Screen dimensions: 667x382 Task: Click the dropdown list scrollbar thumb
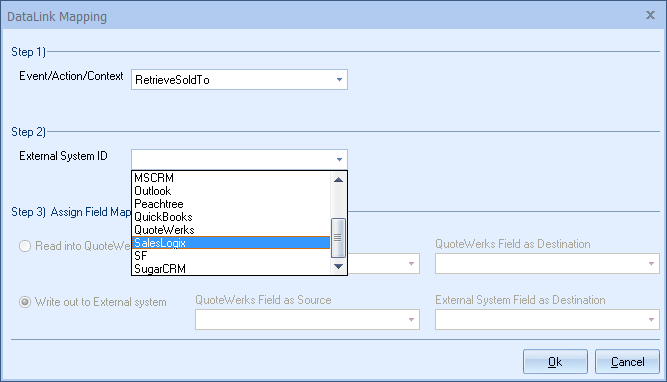tap(338, 238)
